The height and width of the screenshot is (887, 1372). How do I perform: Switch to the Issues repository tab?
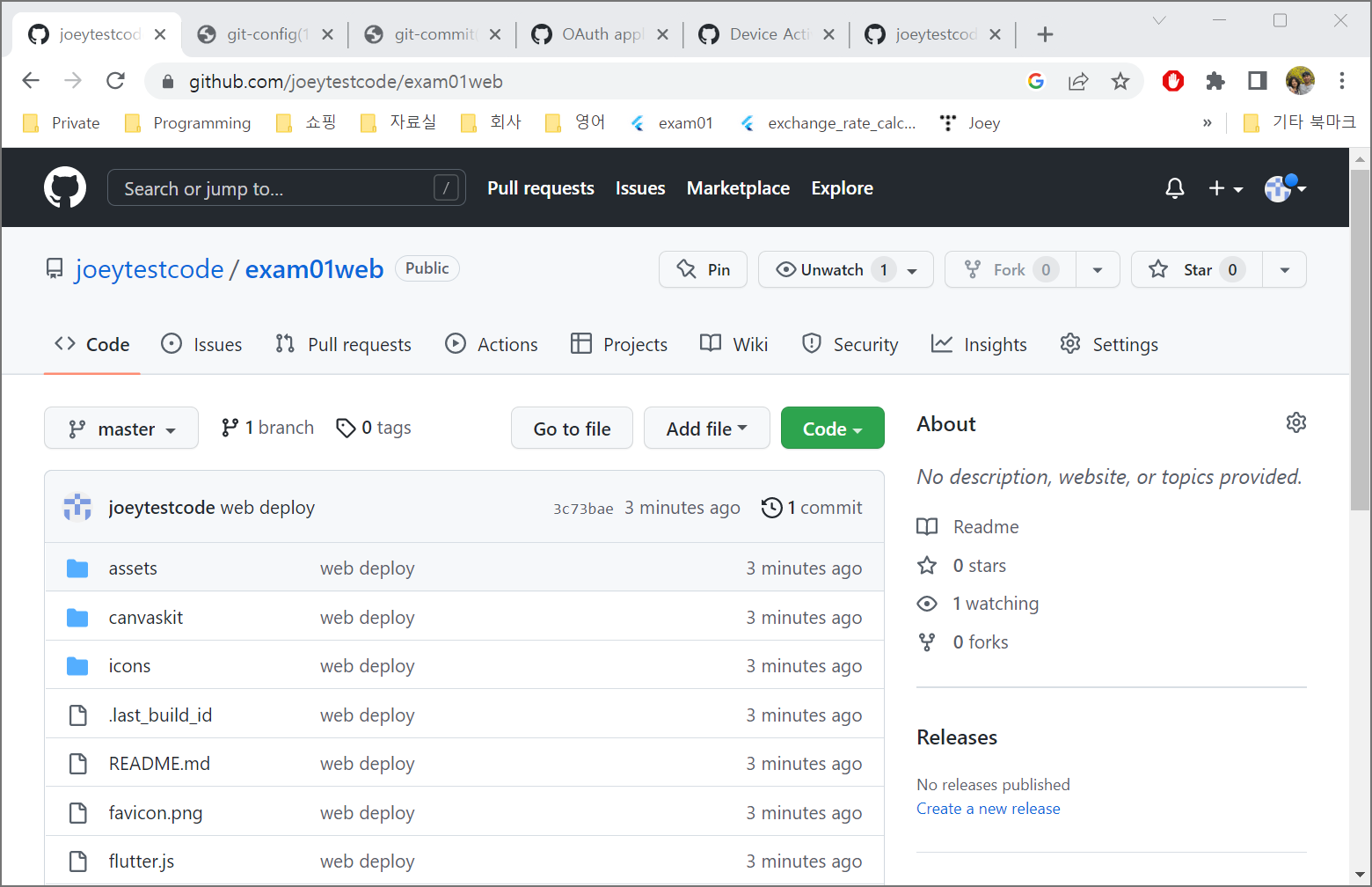(x=202, y=344)
